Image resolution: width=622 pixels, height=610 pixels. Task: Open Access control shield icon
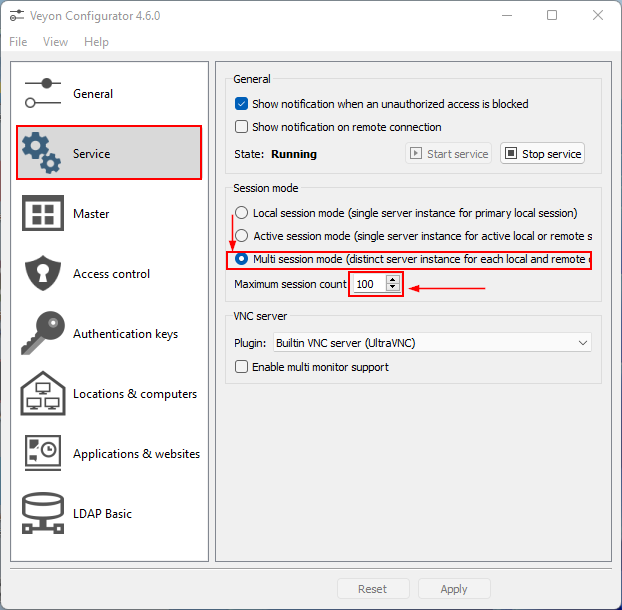pos(43,274)
